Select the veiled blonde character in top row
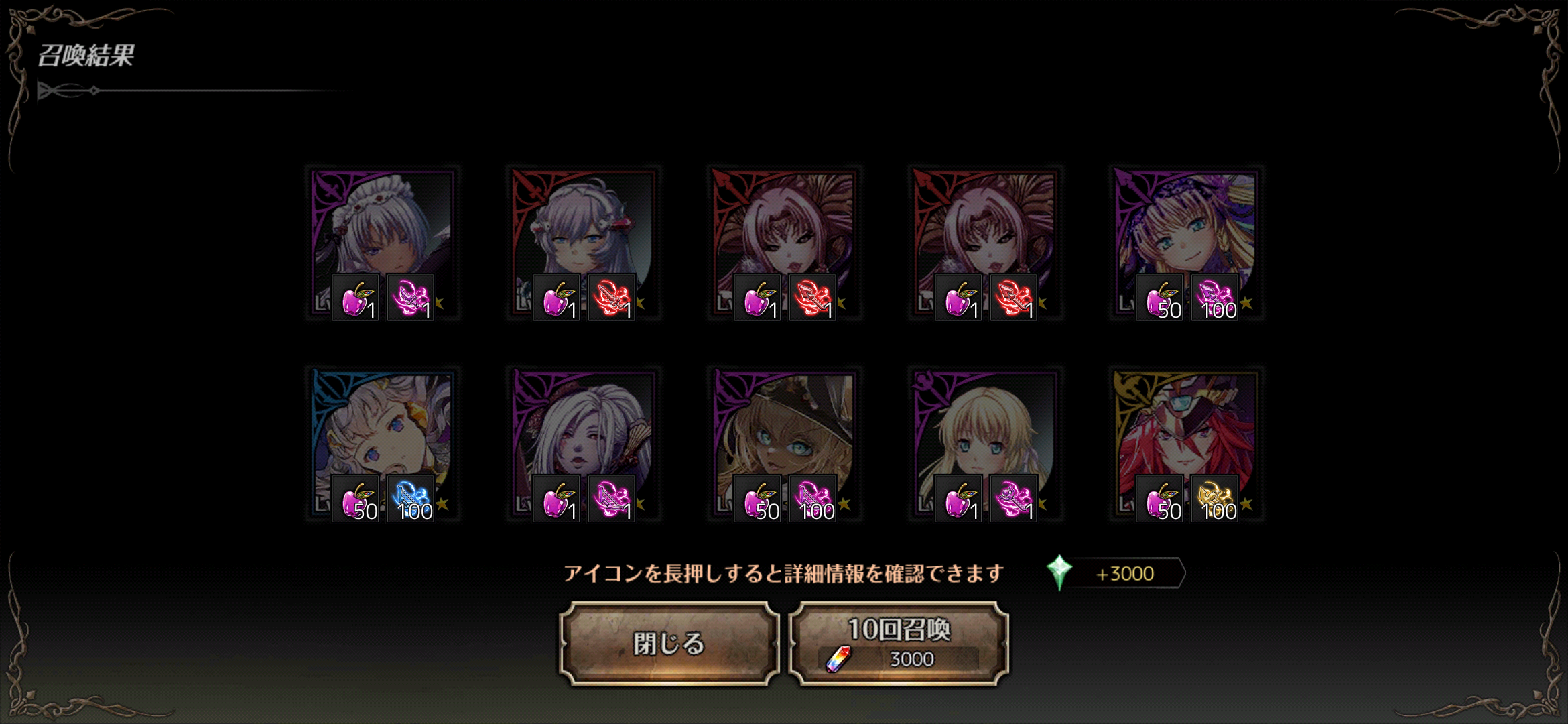This screenshot has width=1568, height=724. pyautogui.click(x=1187, y=243)
